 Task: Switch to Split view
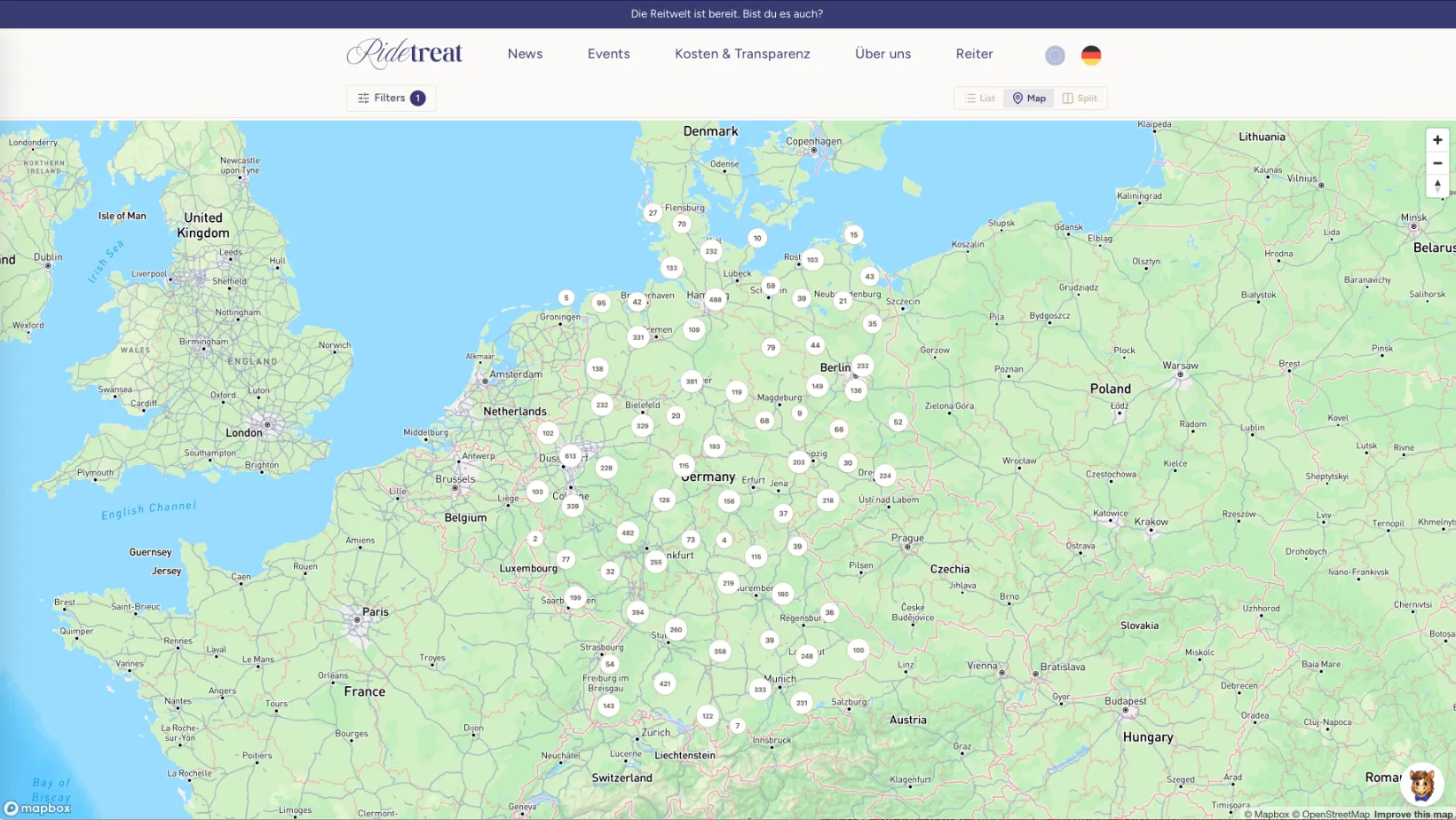pyautogui.click(x=1080, y=99)
